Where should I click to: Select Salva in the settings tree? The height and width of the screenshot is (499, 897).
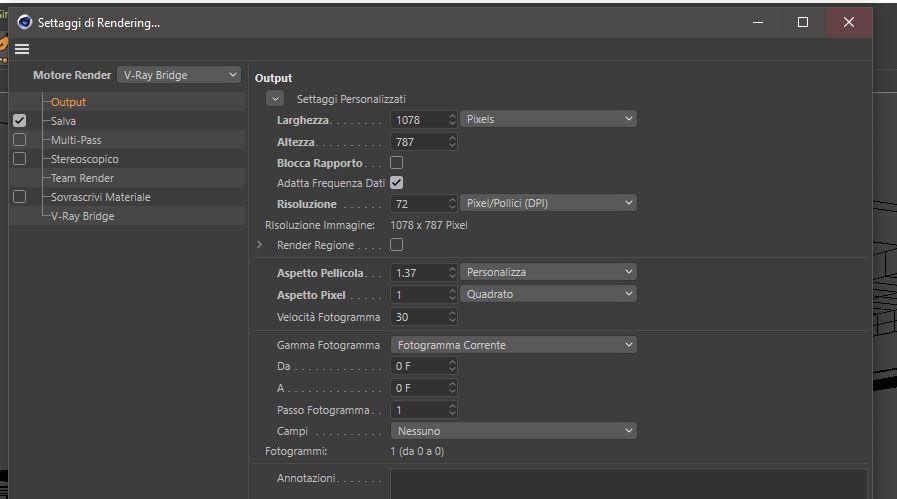(63, 121)
